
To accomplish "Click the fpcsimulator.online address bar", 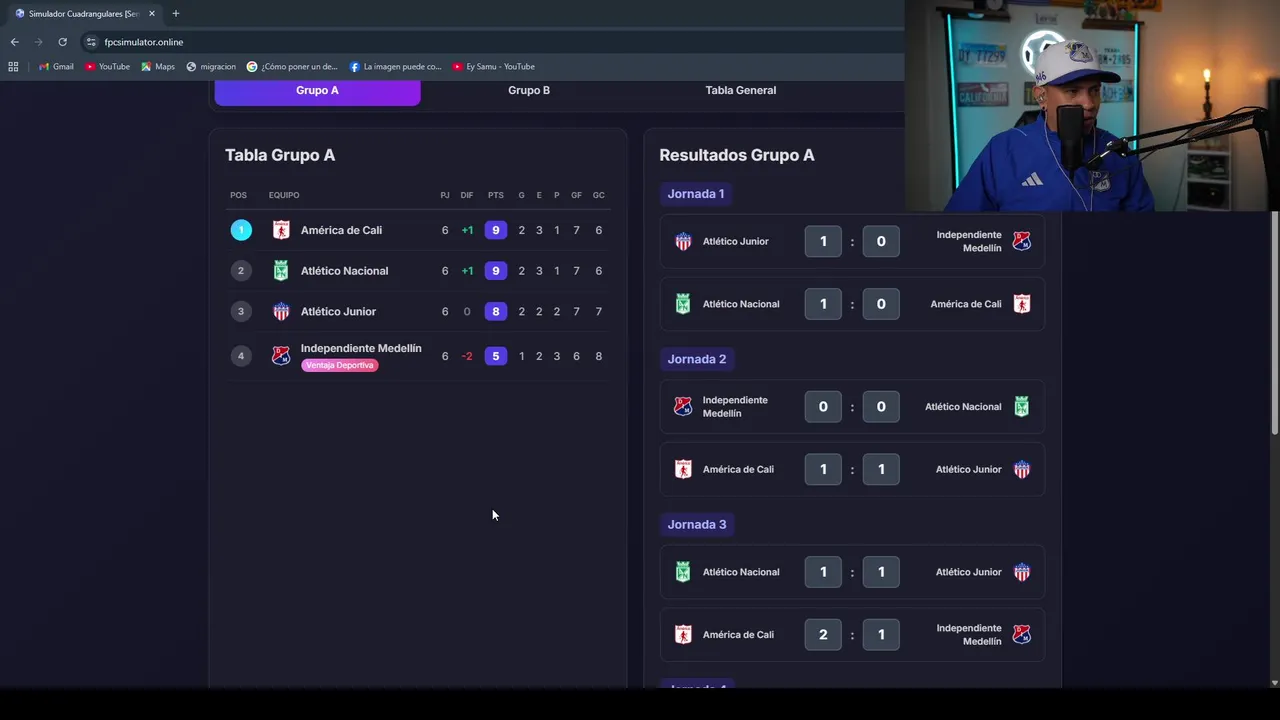I will pyautogui.click(x=143, y=42).
